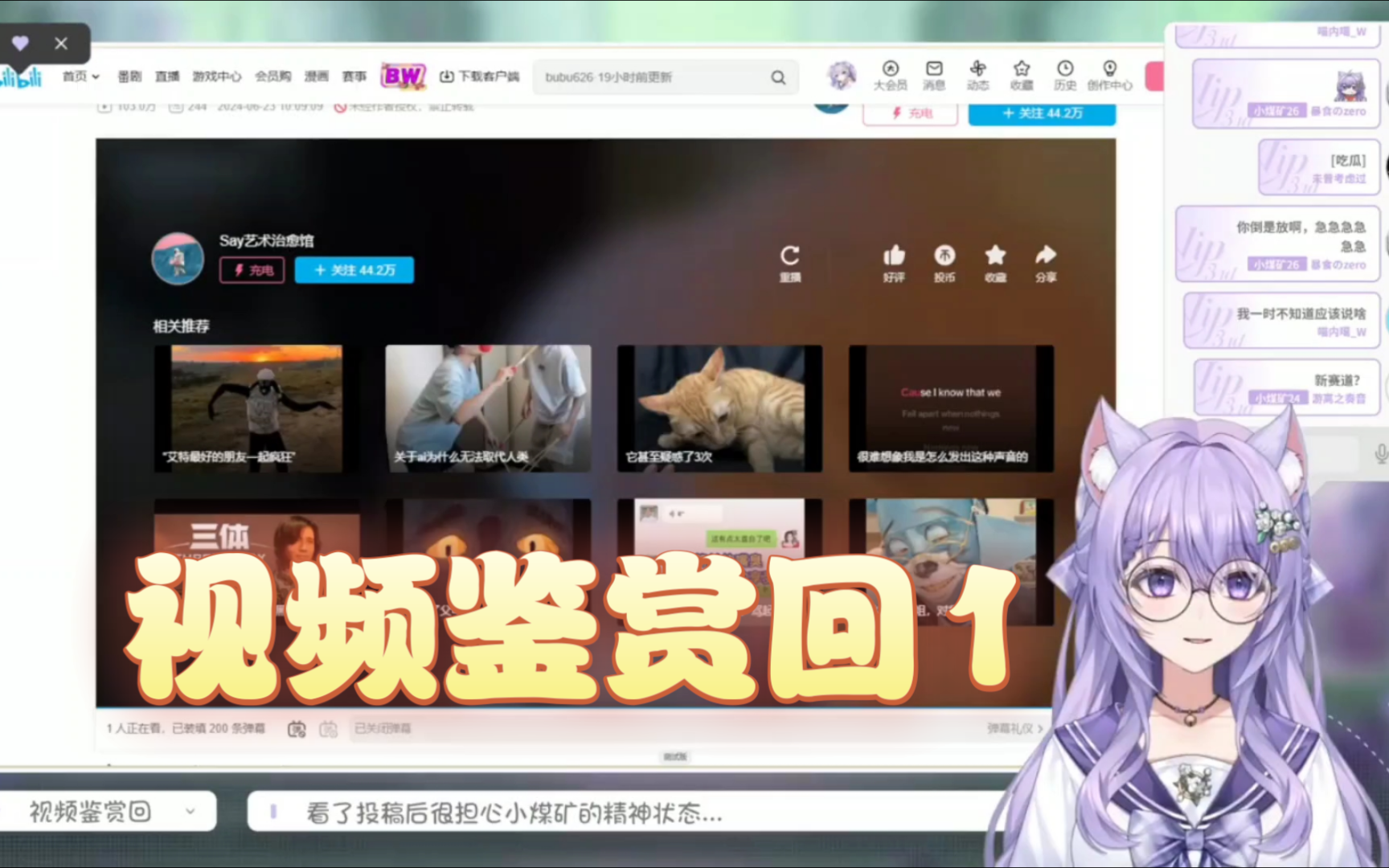This screenshot has height=868, width=1389.
Task: Click the [吃瓜] chat message
Action: tap(1318, 168)
